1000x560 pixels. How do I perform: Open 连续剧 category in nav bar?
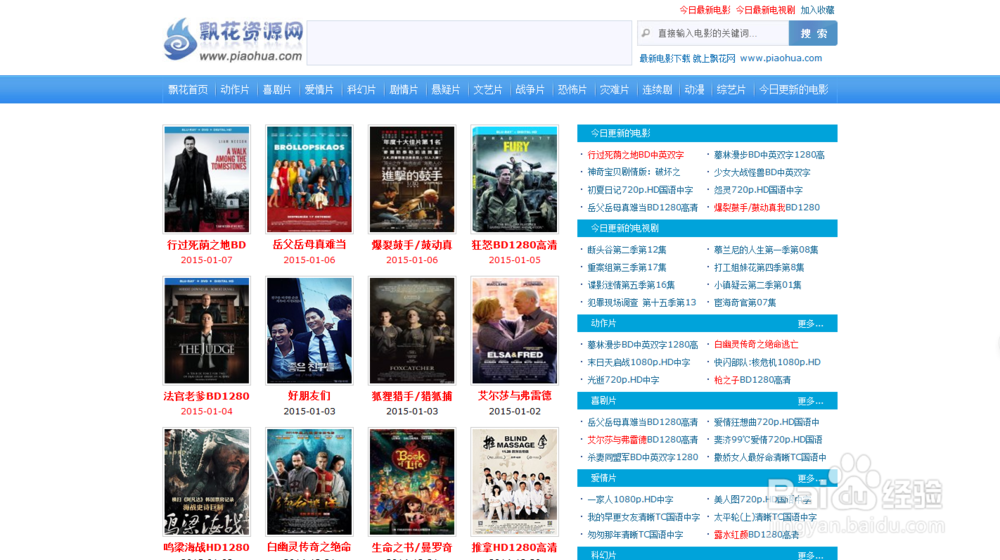point(657,90)
